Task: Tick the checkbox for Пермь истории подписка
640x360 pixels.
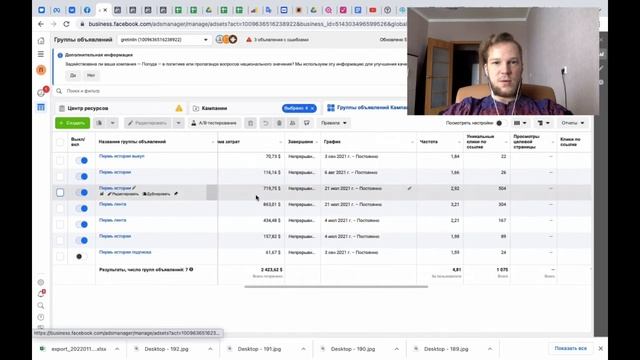Action: (60, 256)
